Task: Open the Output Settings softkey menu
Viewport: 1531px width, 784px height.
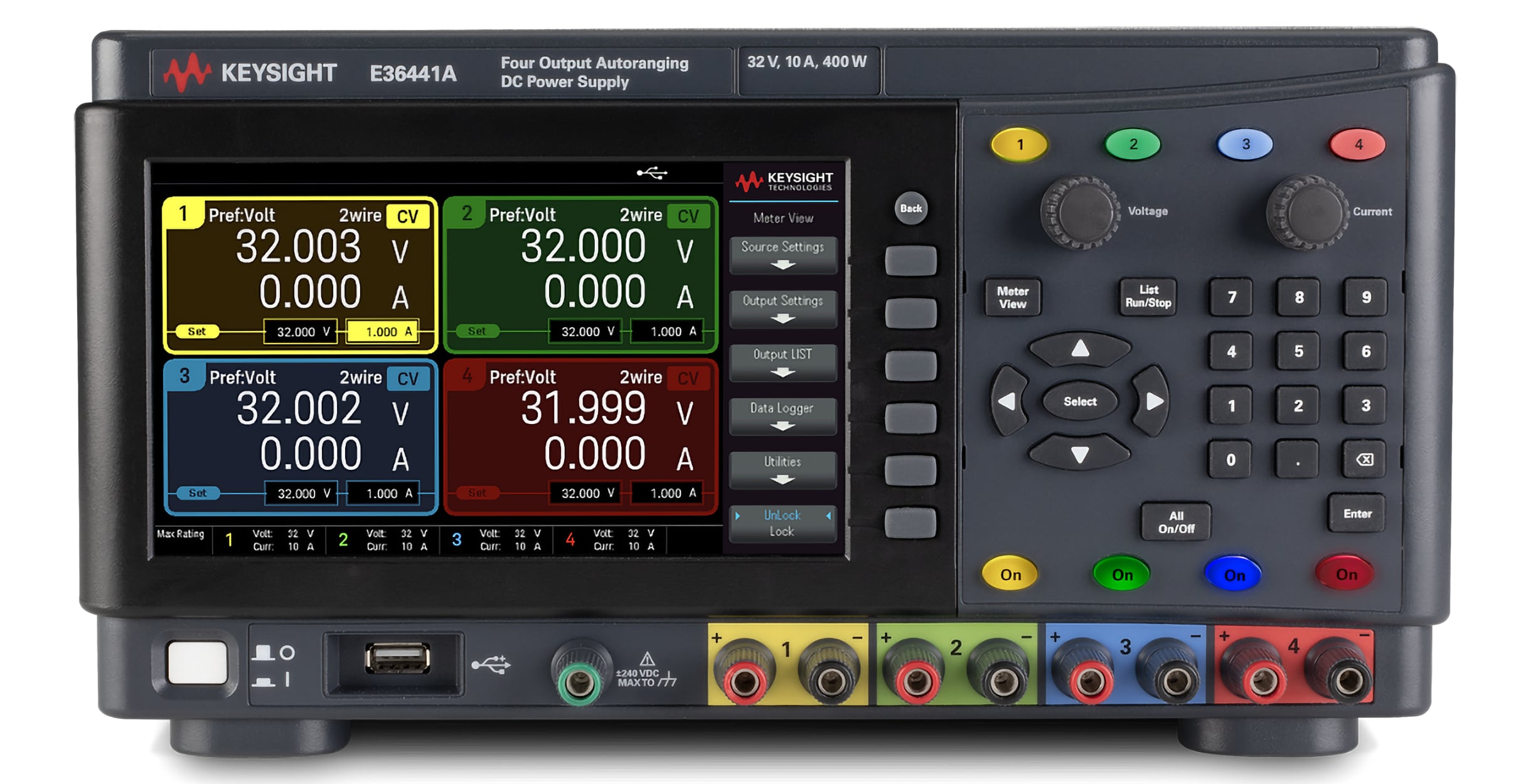Action: pyautogui.click(x=782, y=309)
